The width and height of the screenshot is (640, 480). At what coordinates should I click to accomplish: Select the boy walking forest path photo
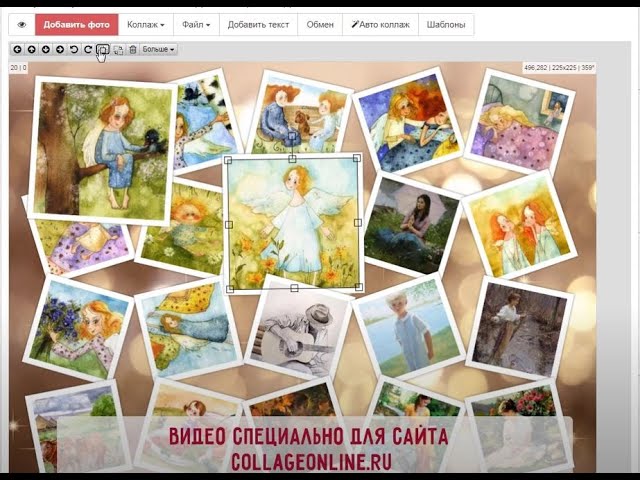click(x=519, y=330)
